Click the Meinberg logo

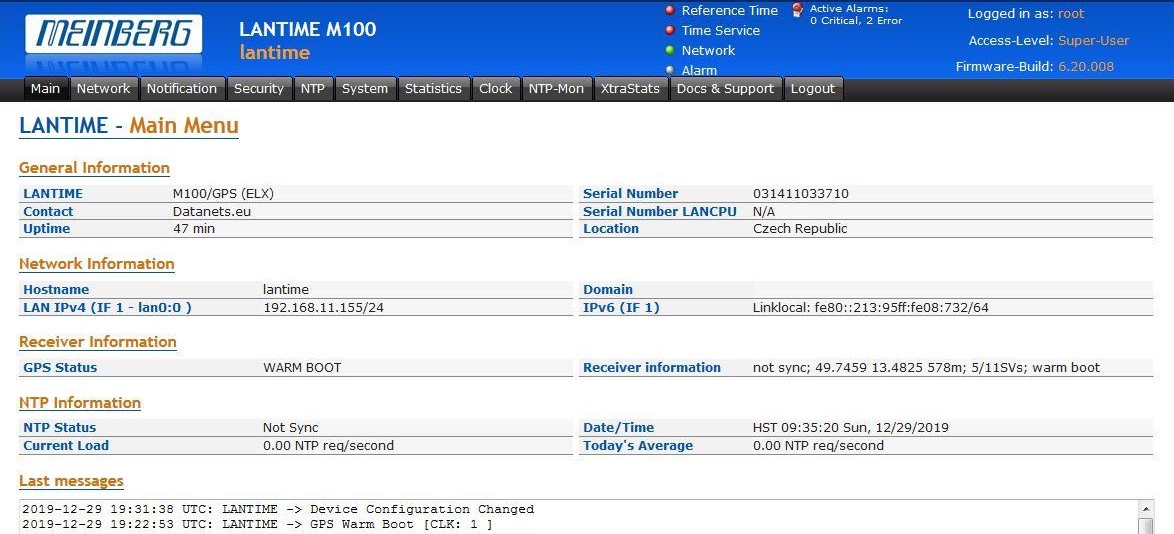tap(114, 34)
